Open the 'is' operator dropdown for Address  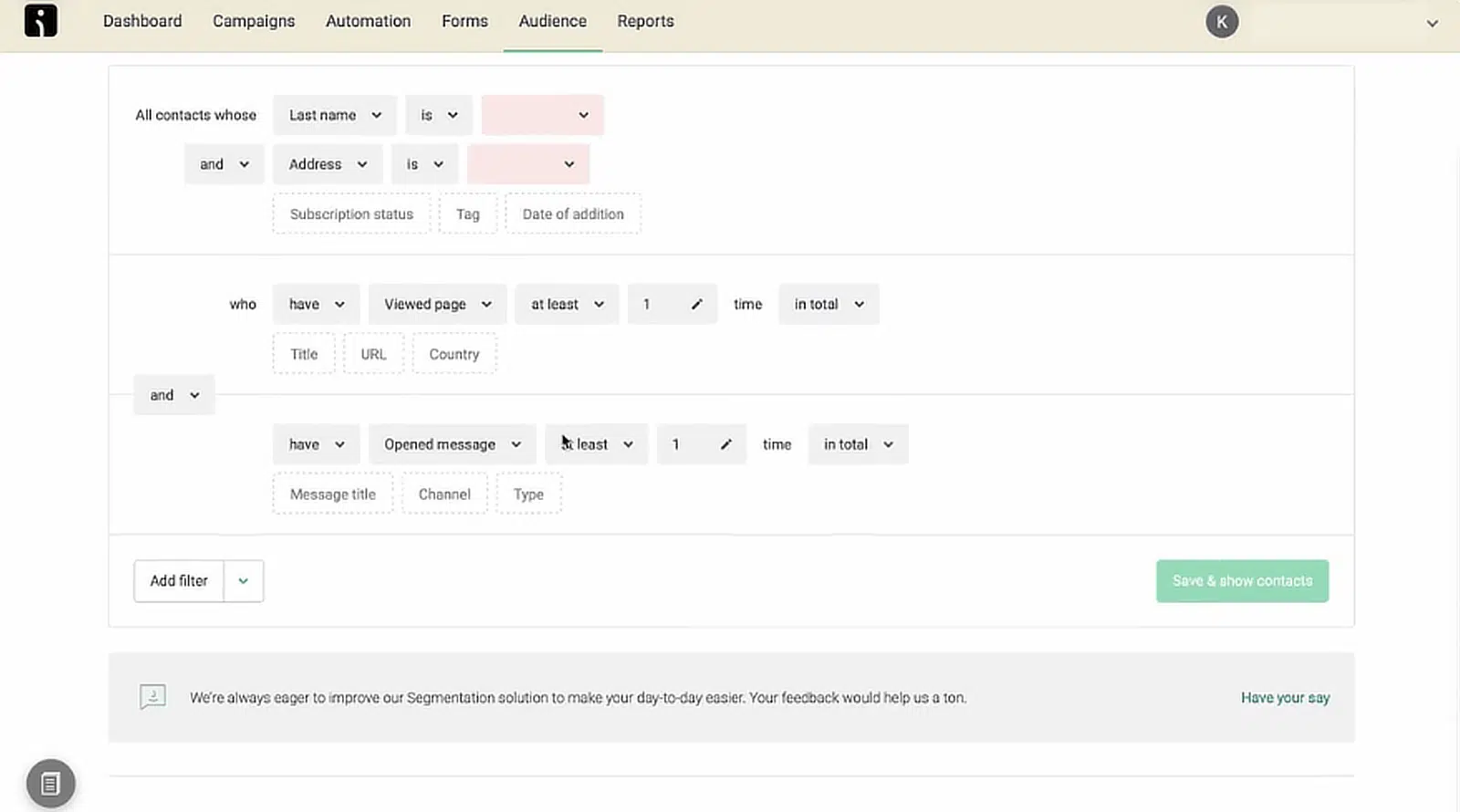coord(424,164)
